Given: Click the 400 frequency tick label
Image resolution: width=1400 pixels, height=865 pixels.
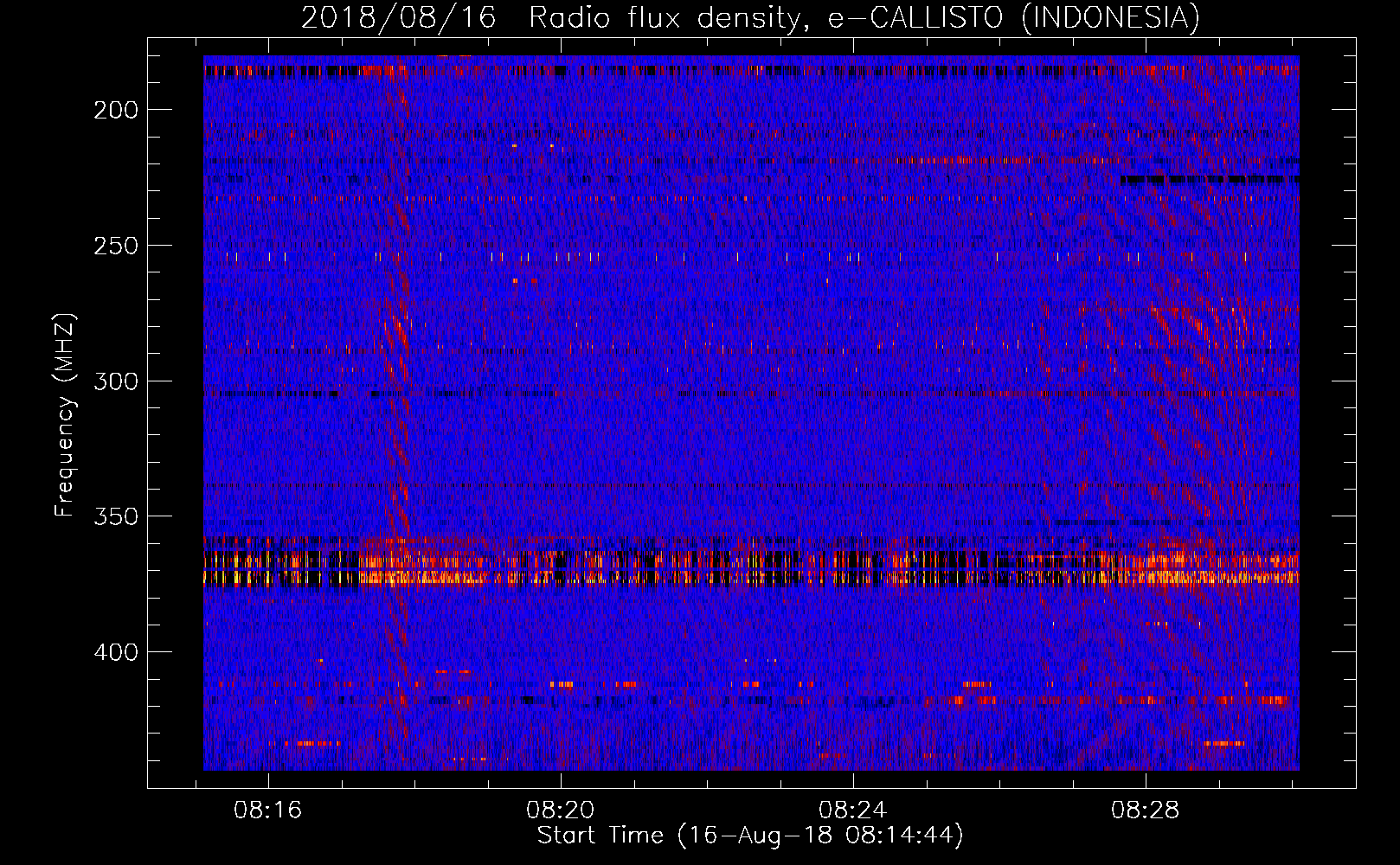Looking at the screenshot, I should tap(116, 652).
